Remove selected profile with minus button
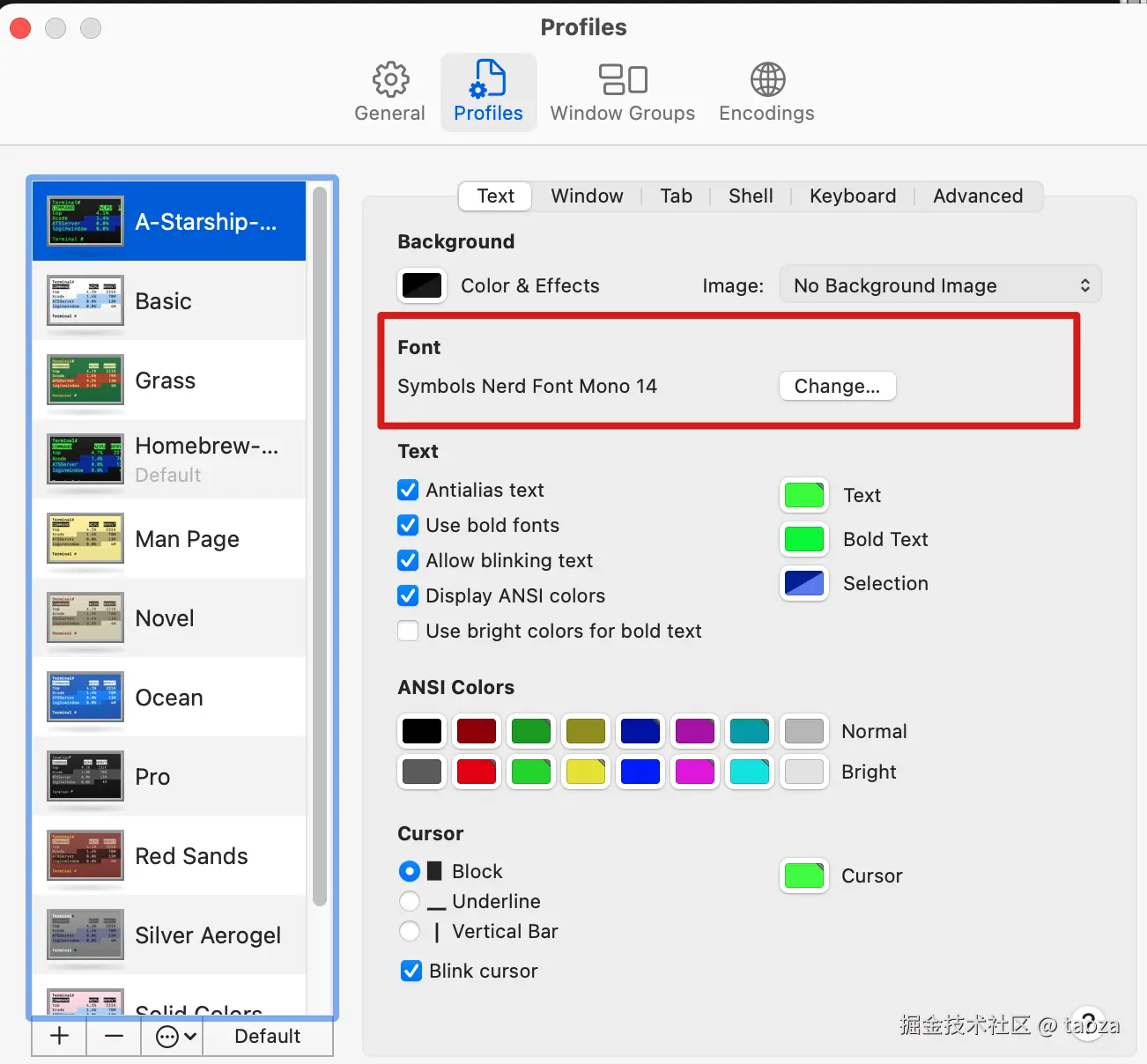 (x=114, y=1036)
